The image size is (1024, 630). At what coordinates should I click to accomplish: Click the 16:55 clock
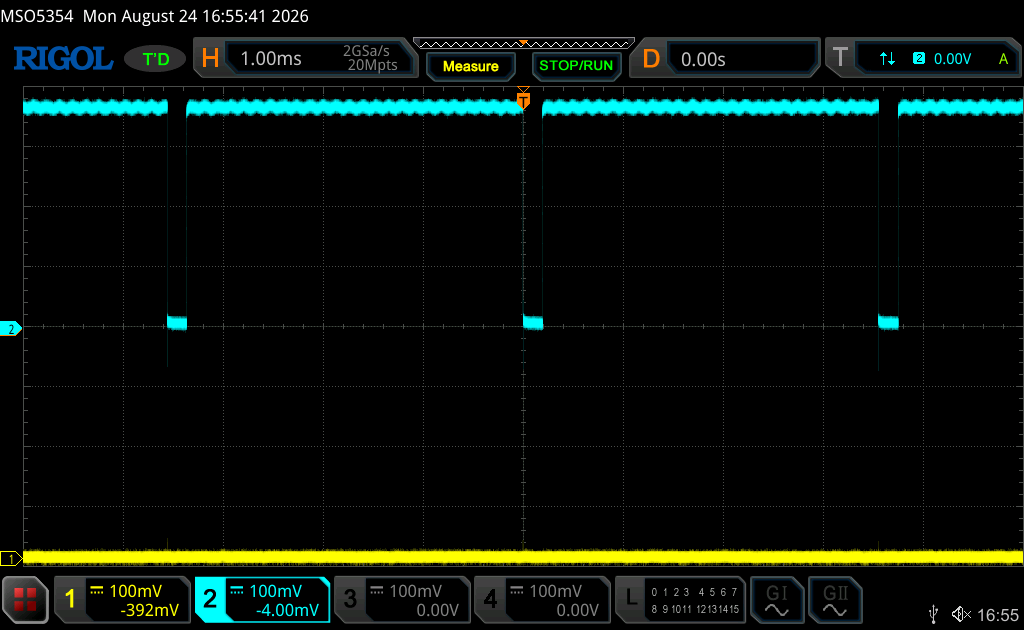pos(998,615)
